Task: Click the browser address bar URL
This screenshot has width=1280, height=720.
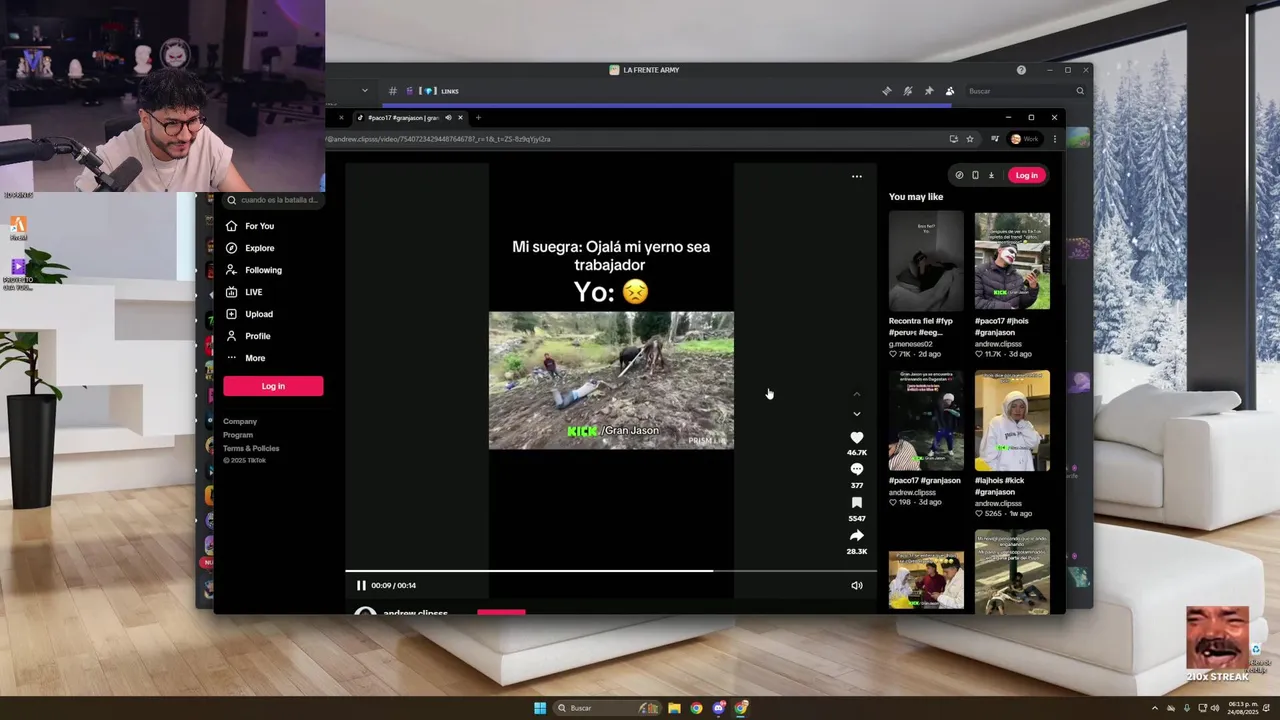Action: 440,139
